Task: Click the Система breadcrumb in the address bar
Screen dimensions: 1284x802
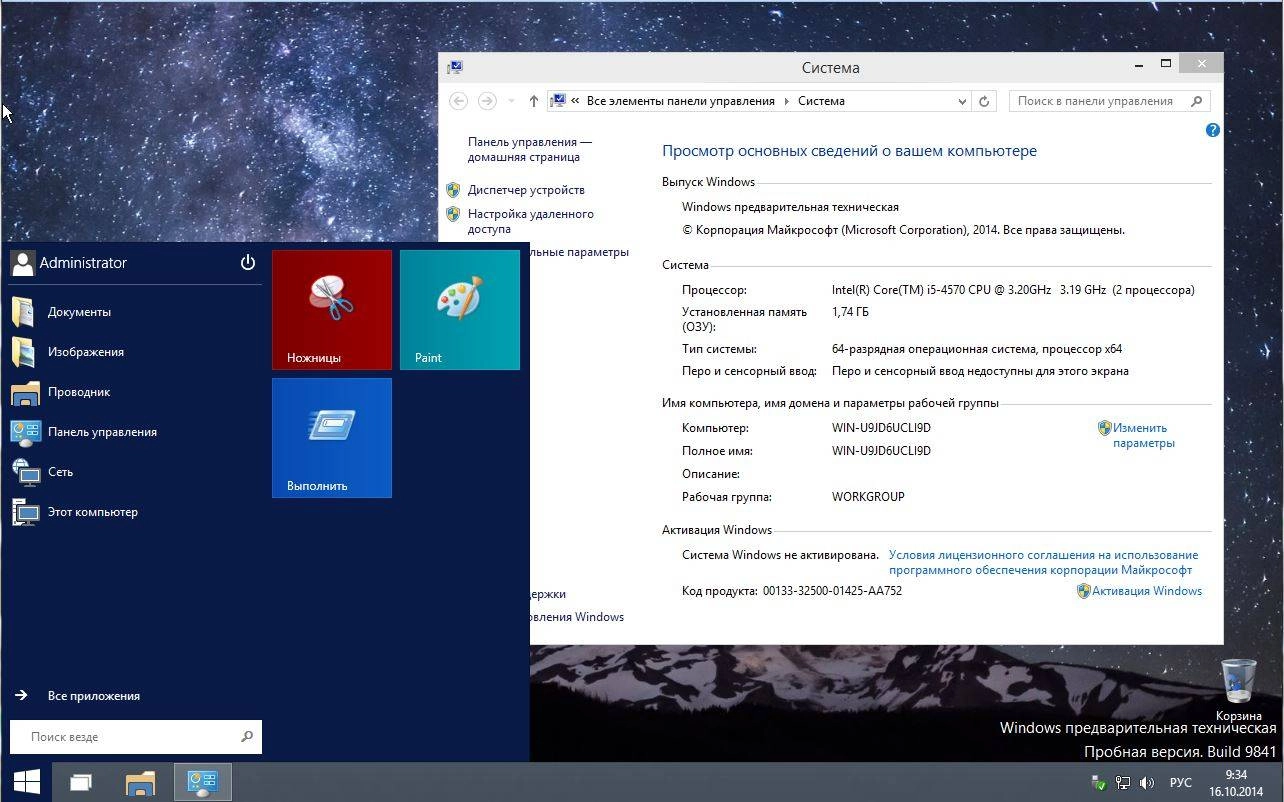Action: [821, 101]
